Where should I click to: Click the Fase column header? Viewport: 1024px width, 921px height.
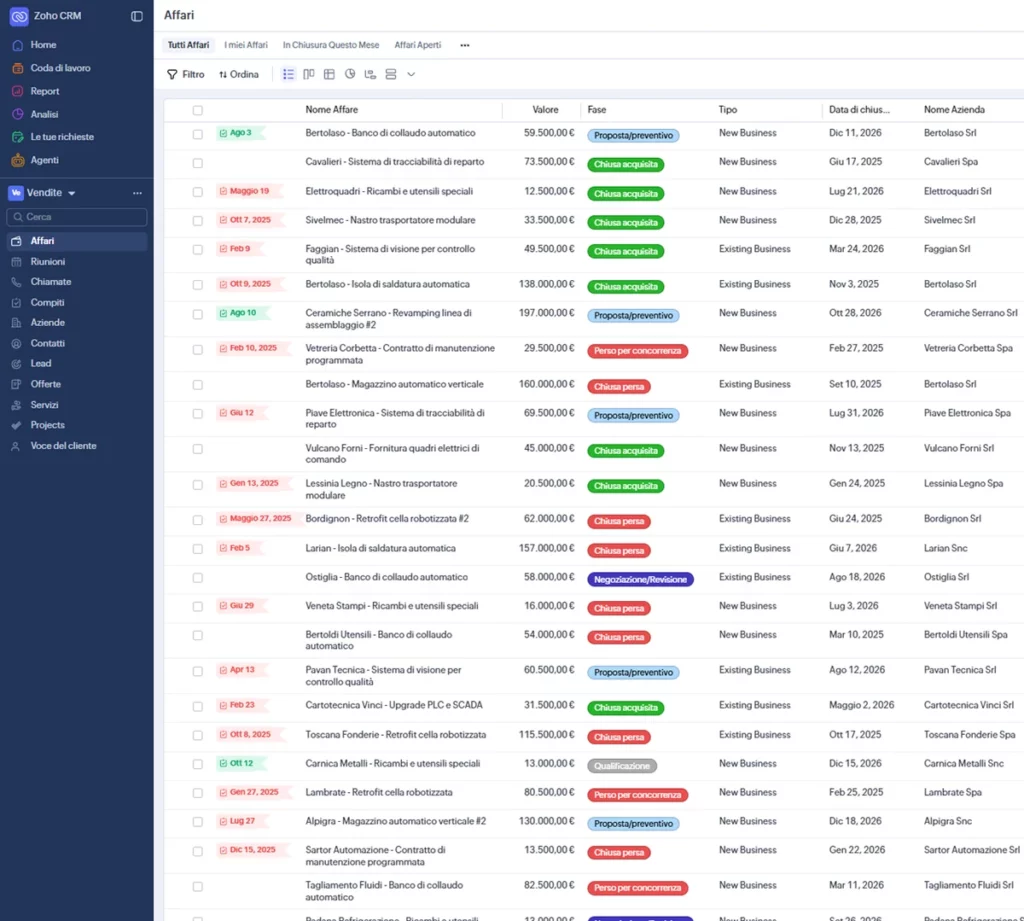coord(597,110)
